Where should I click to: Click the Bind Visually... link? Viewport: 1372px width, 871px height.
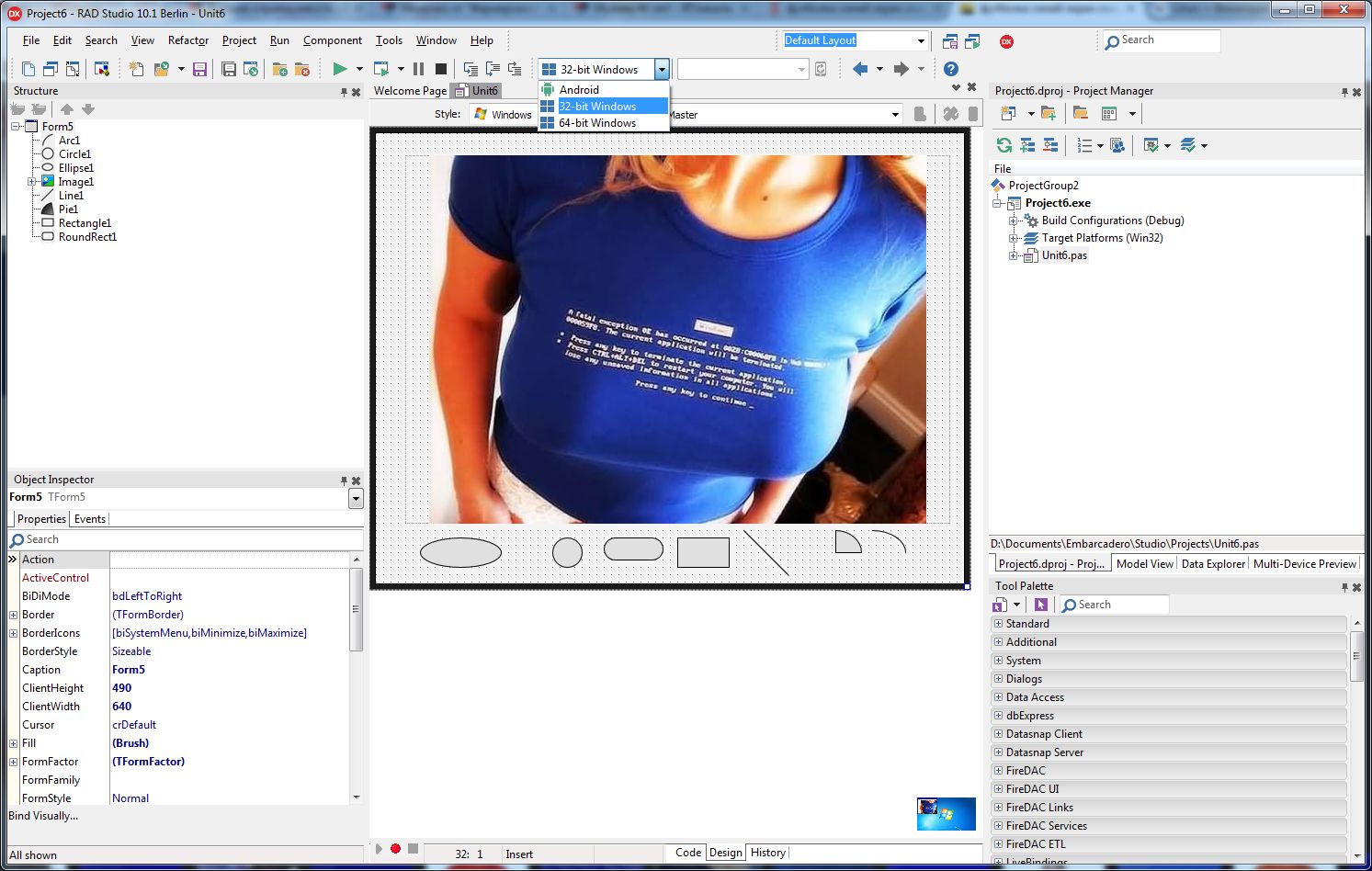pyautogui.click(x=43, y=816)
